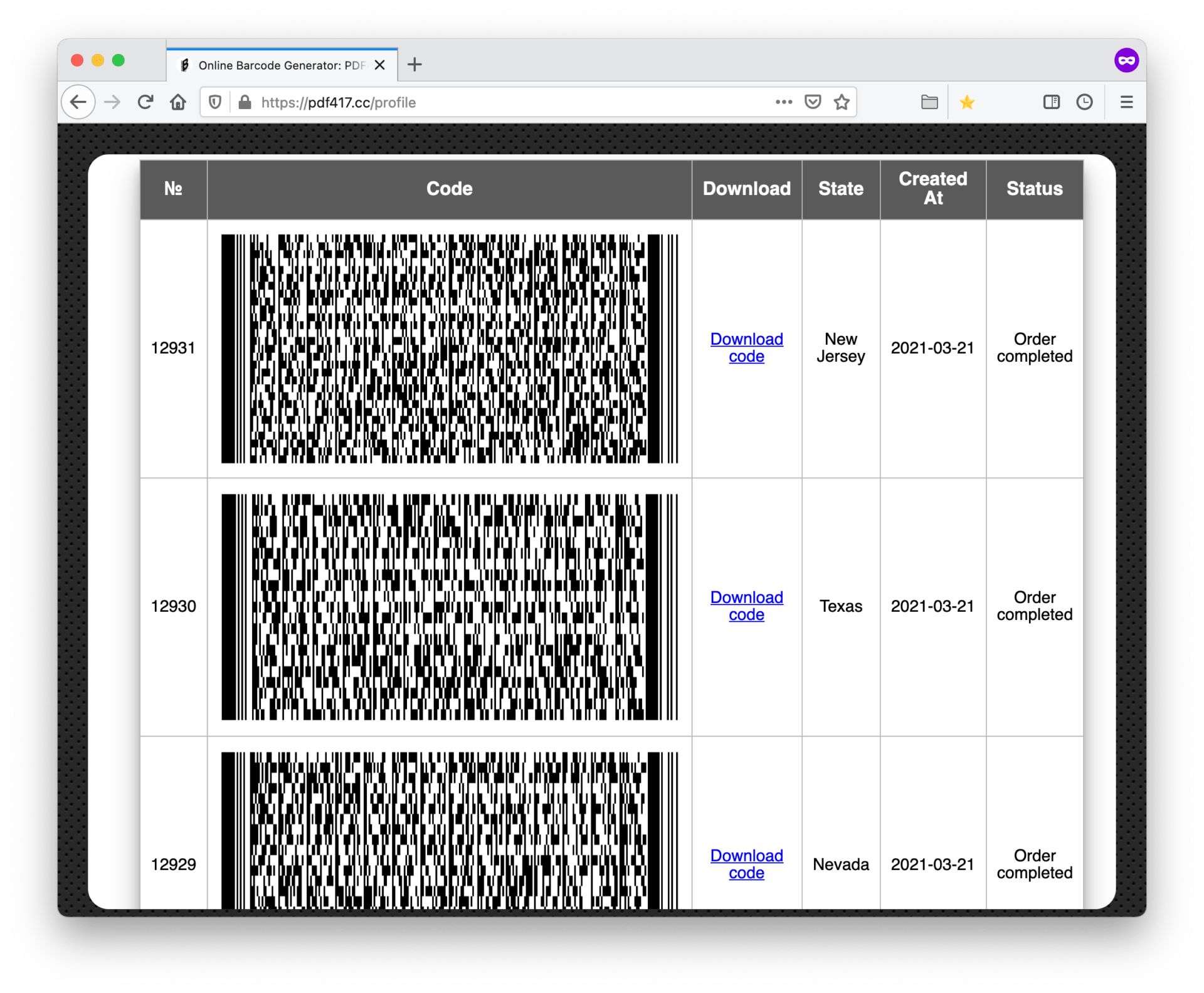Download code for order 12930
1204x993 pixels.
point(747,605)
